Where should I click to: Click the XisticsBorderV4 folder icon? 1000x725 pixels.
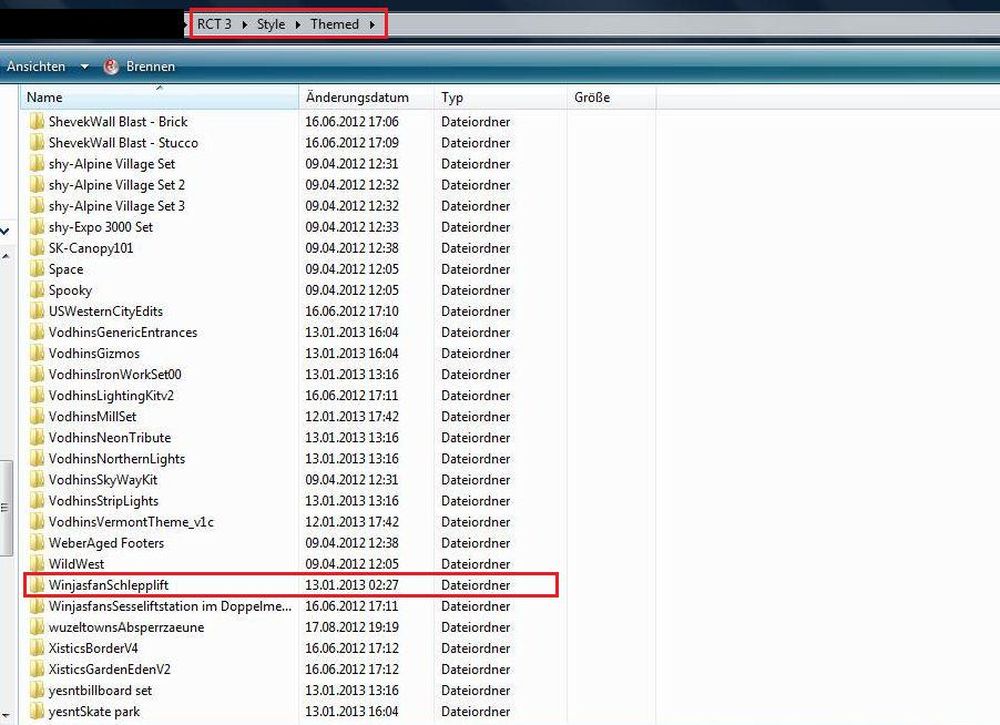(37, 648)
